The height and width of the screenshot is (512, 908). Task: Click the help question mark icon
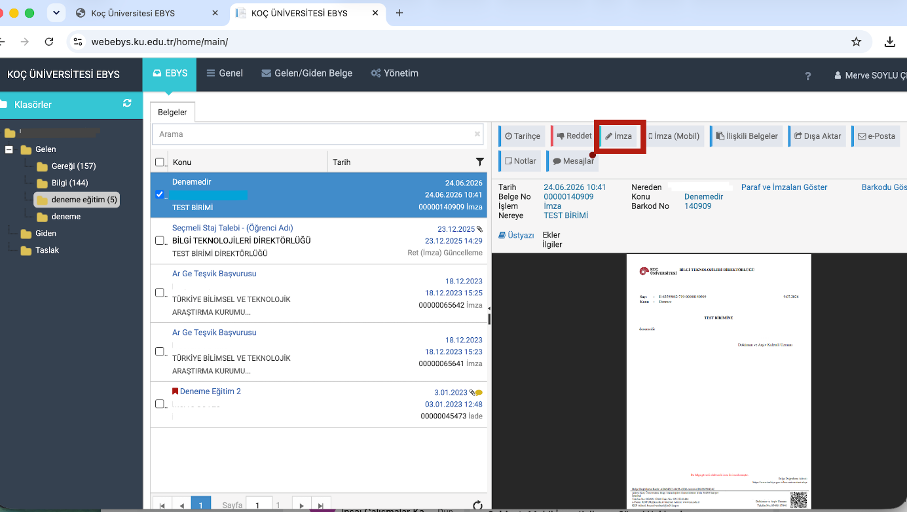(808, 76)
